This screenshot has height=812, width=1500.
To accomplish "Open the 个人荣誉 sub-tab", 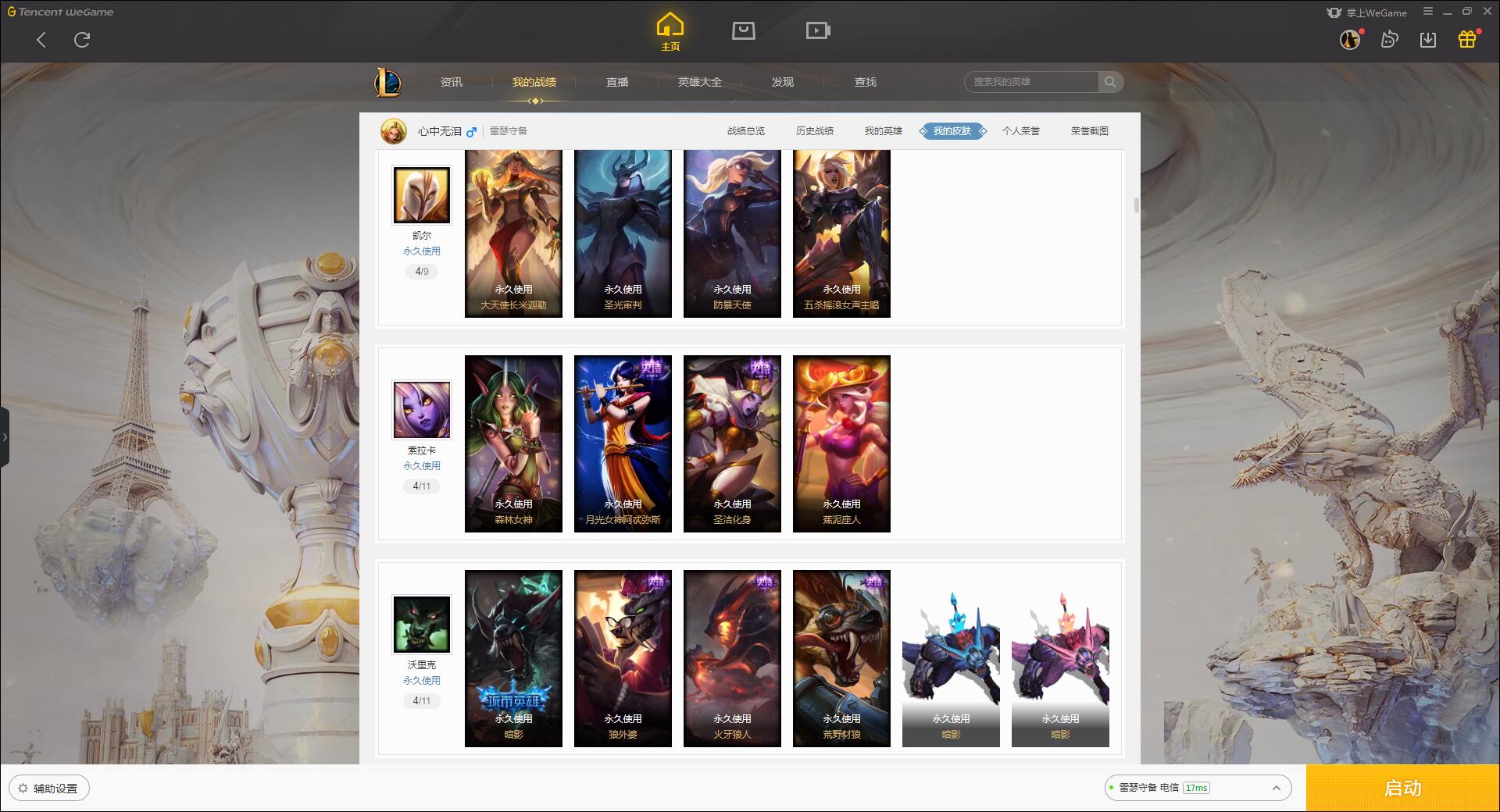I will pos(1021,131).
